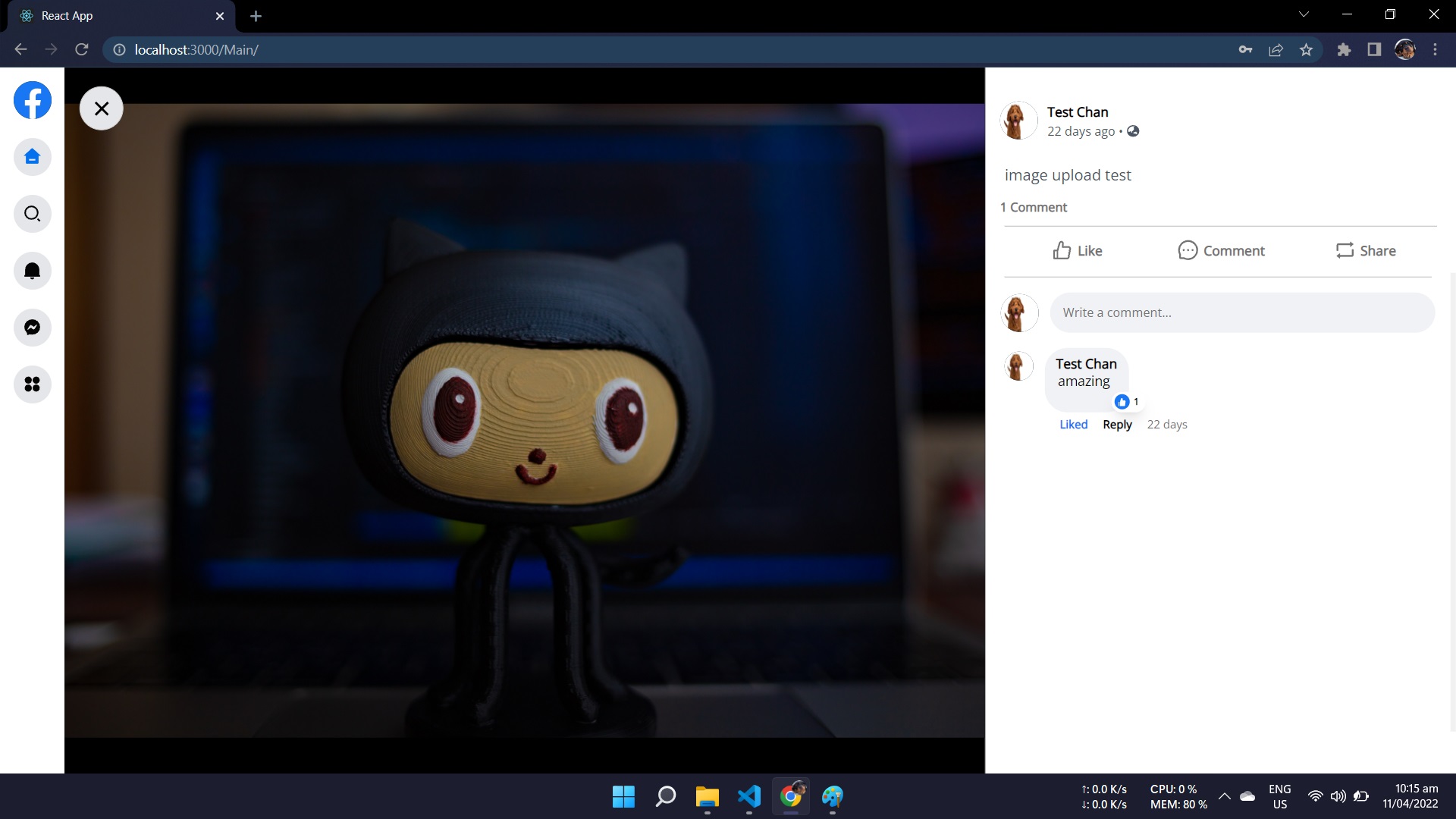Close the photo viewer with X

(102, 108)
